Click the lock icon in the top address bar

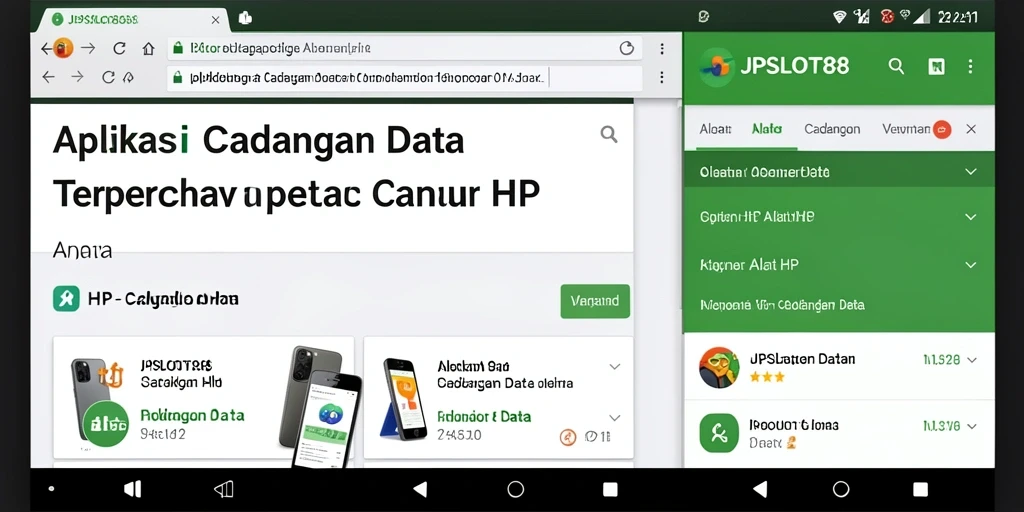pyautogui.click(x=176, y=48)
